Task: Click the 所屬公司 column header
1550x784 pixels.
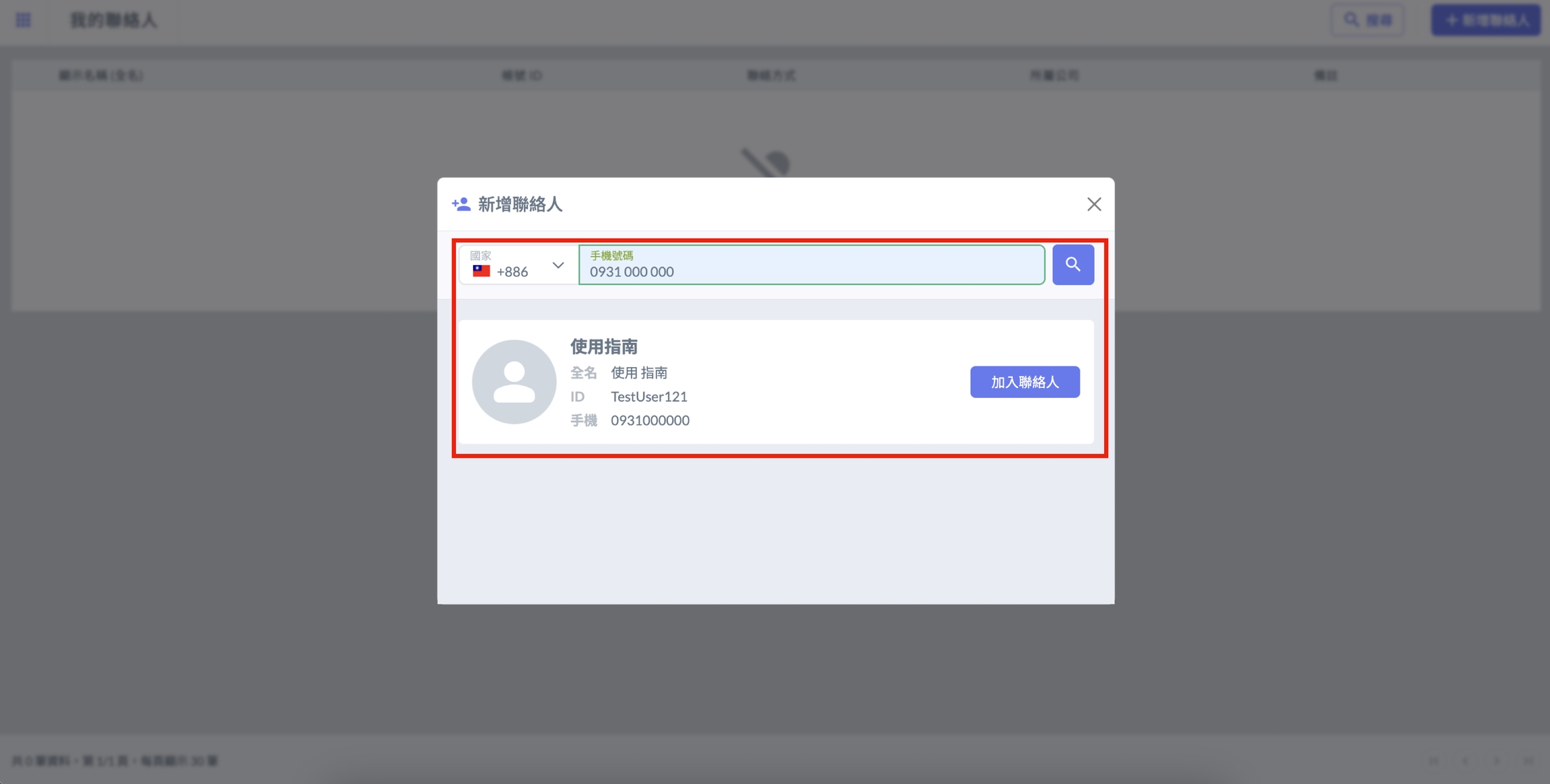Action: (x=1054, y=75)
